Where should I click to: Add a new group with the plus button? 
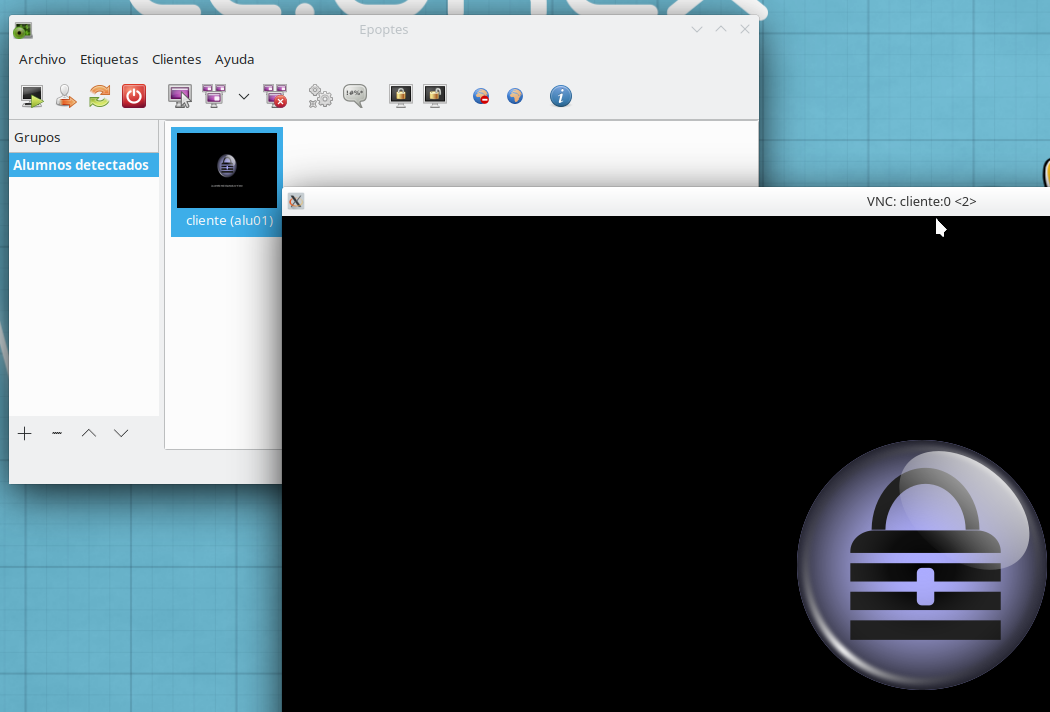(25, 433)
